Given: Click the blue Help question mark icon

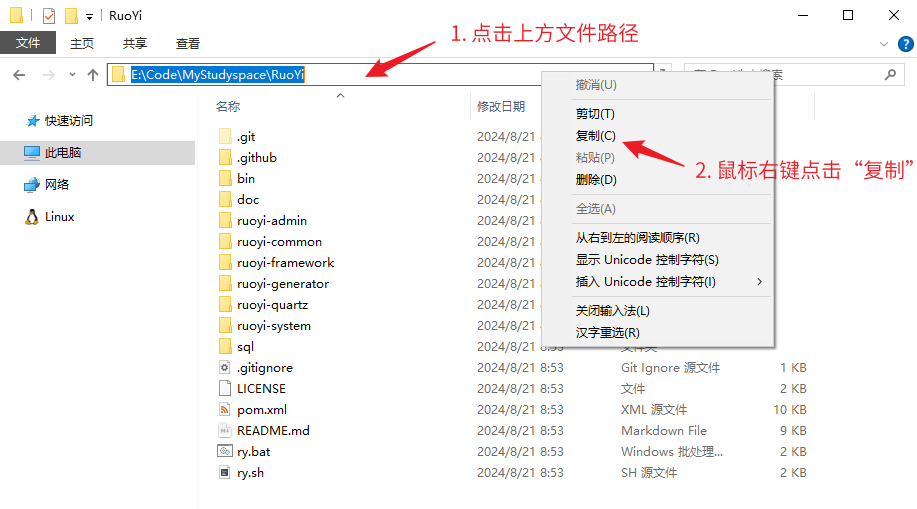Looking at the screenshot, I should [903, 44].
